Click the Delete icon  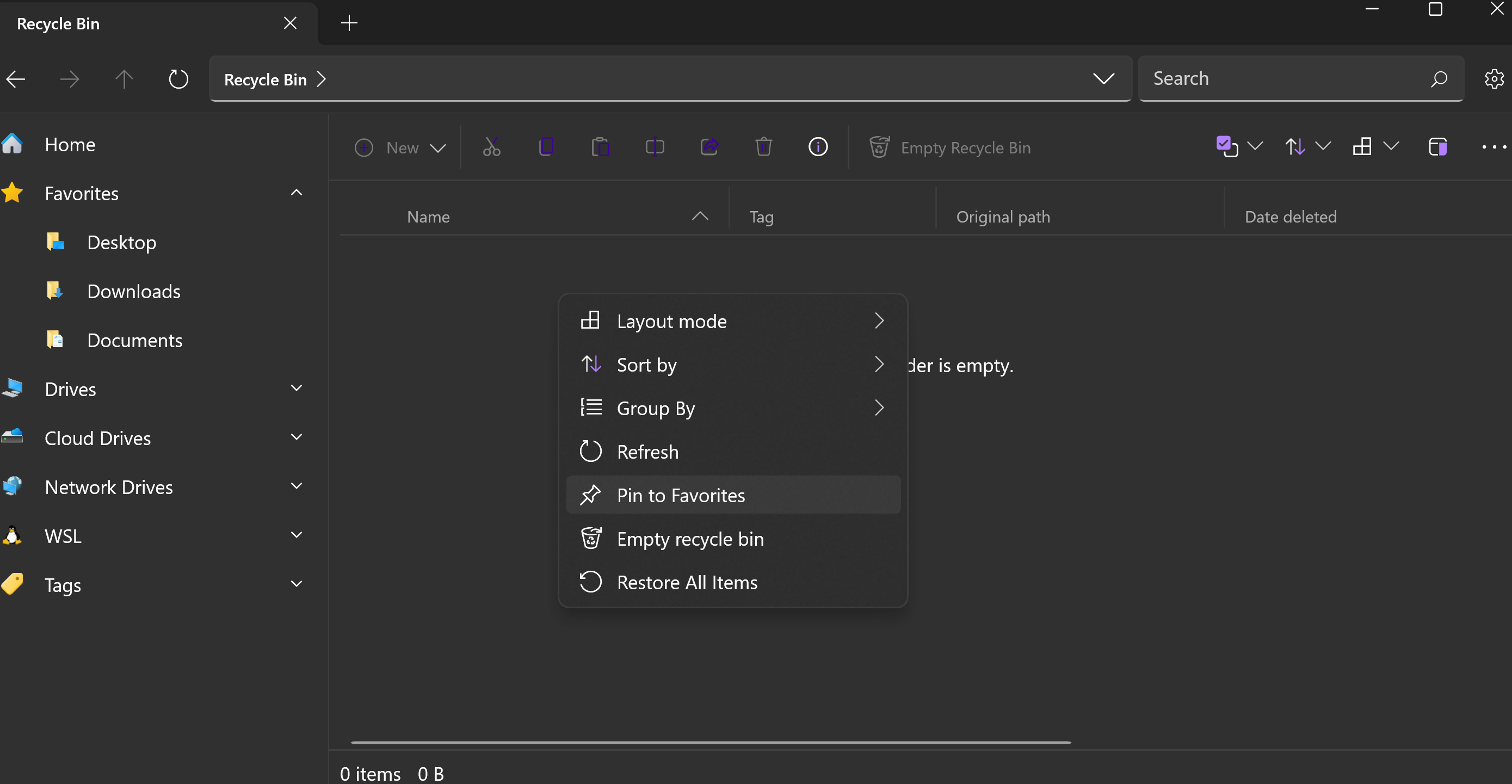pyautogui.click(x=764, y=147)
